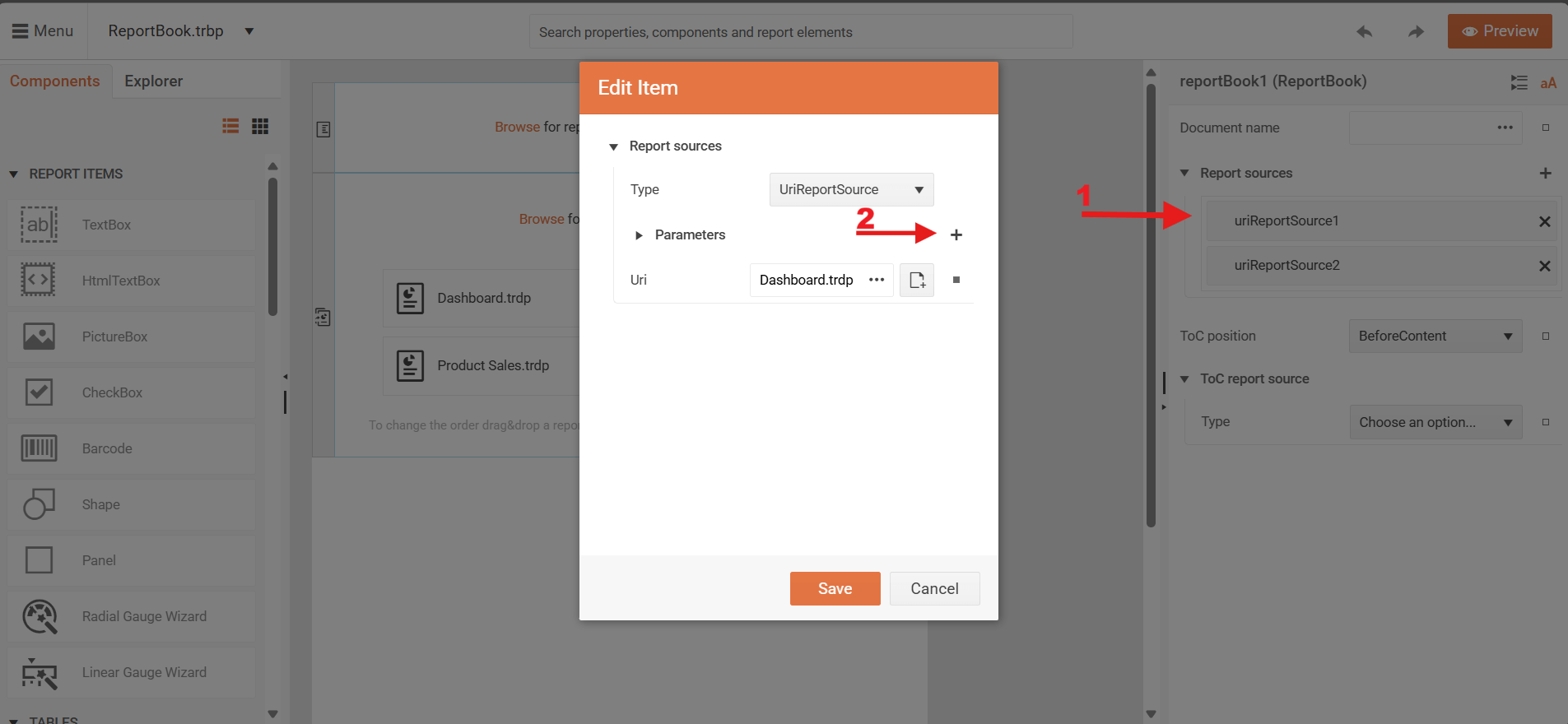Toggle alphabetical property sorting aA icon
This screenshot has height=724, width=1568.
[x=1548, y=82]
